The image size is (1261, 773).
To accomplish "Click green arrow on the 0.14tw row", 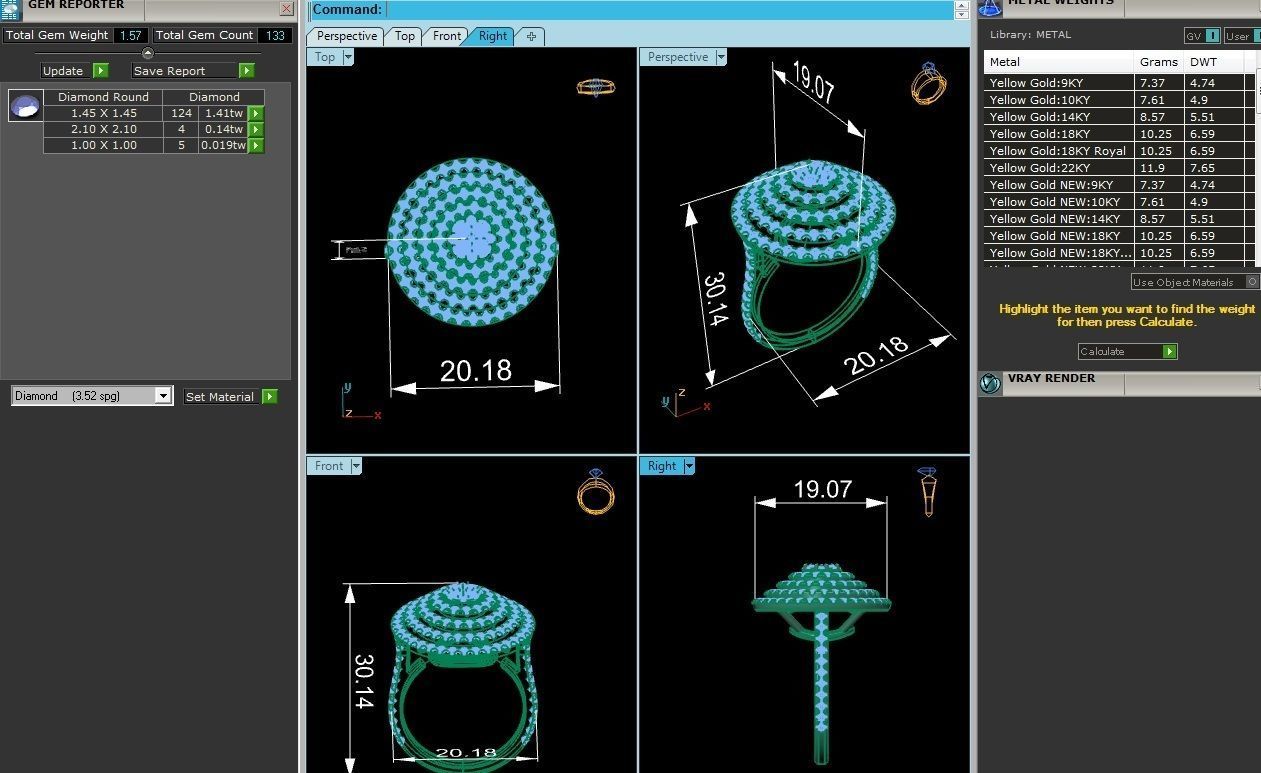I will (x=256, y=129).
